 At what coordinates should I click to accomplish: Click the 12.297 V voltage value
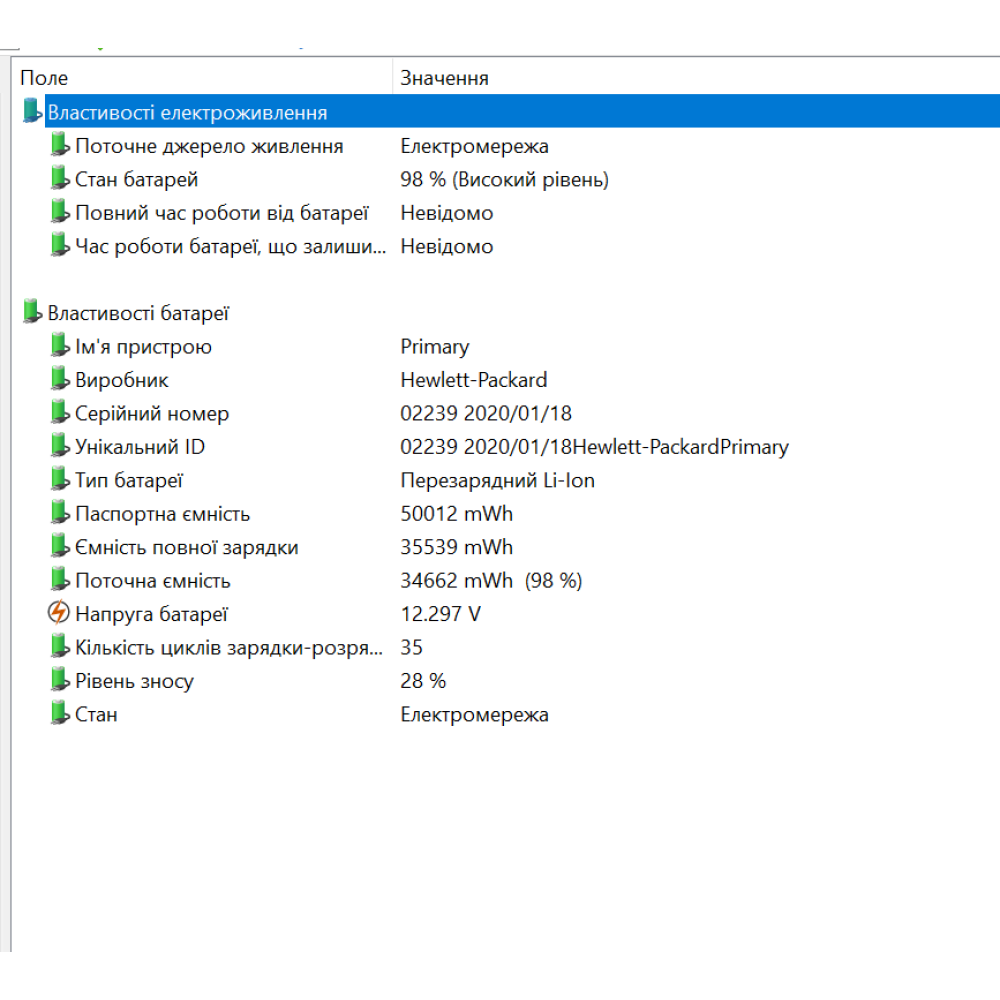point(440,614)
